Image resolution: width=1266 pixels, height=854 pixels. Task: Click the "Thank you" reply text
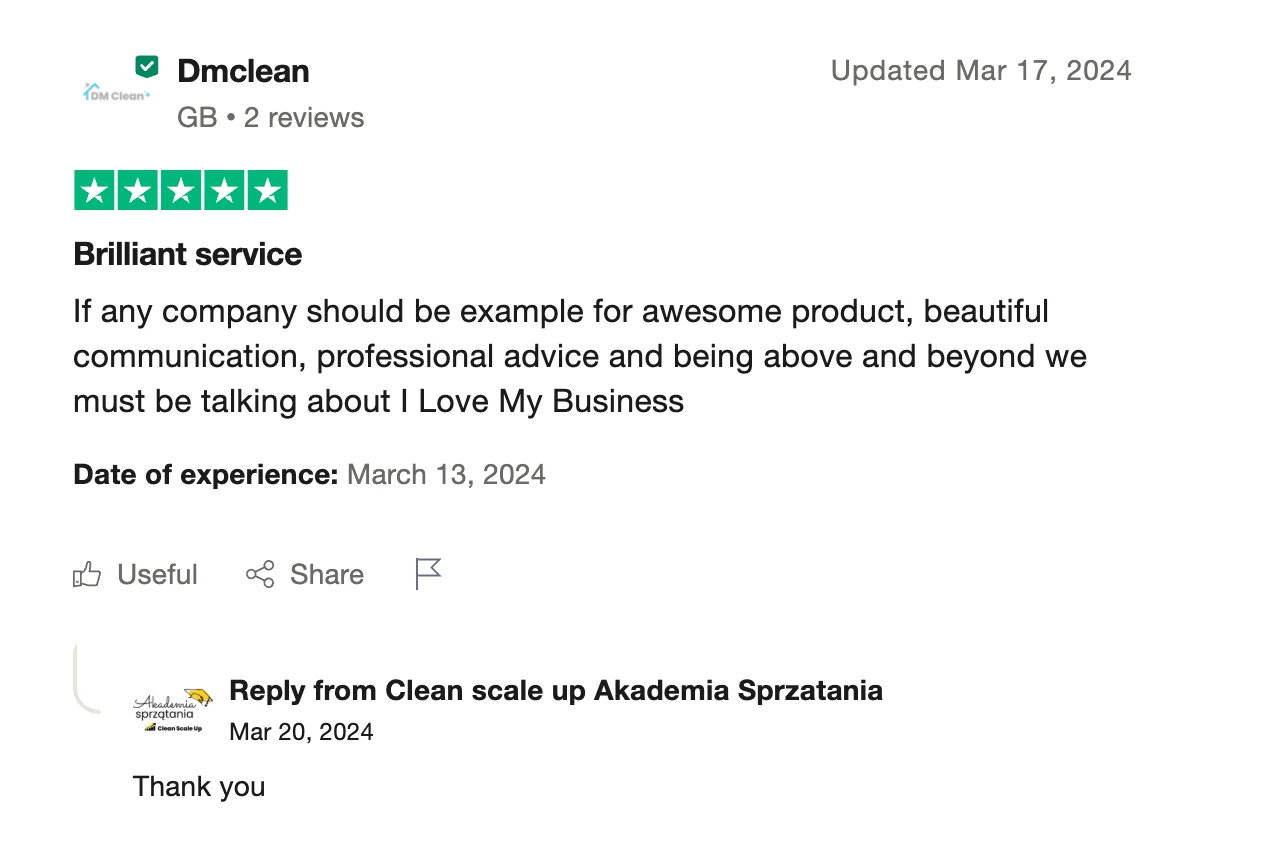coord(199,787)
